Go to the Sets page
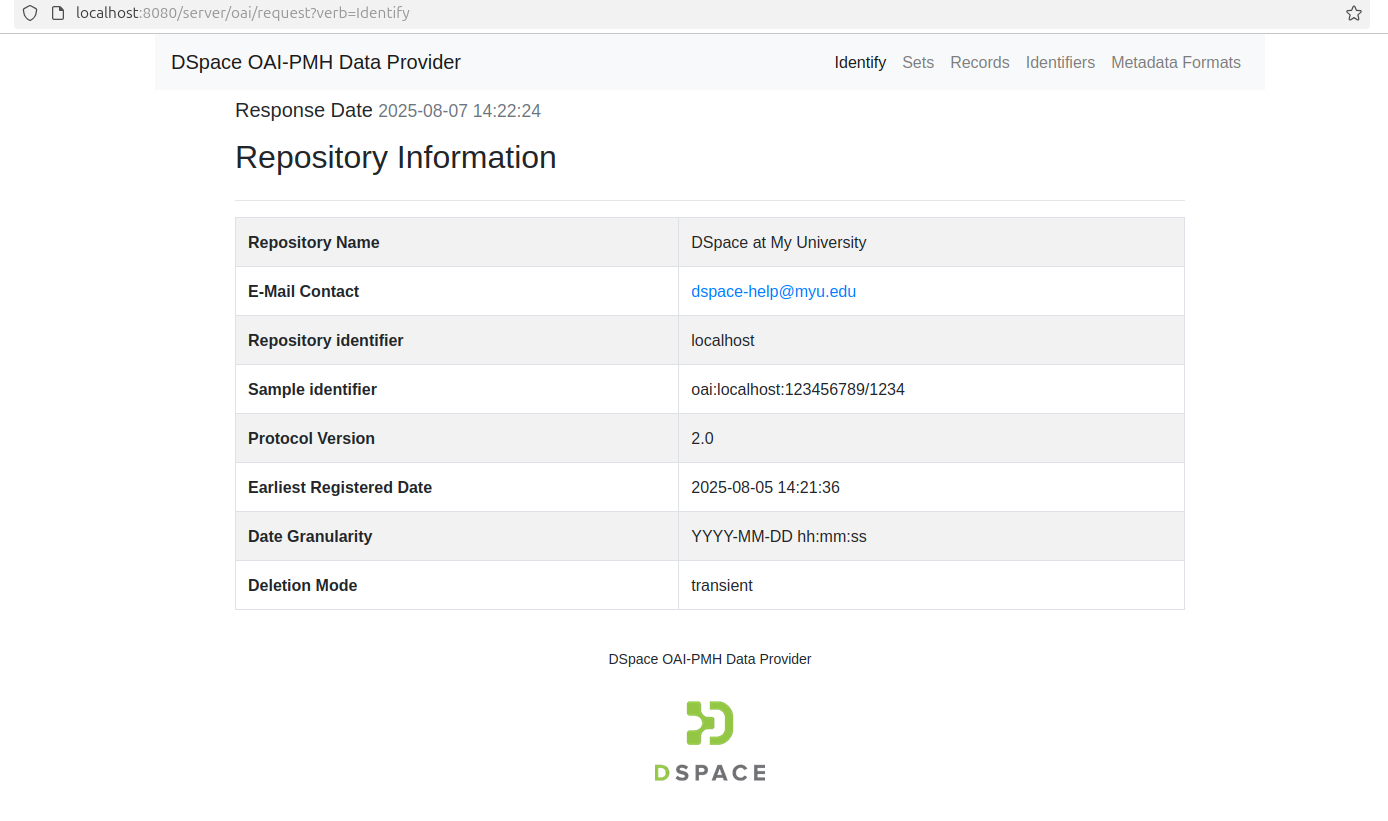This screenshot has height=821, width=1388. (x=917, y=62)
